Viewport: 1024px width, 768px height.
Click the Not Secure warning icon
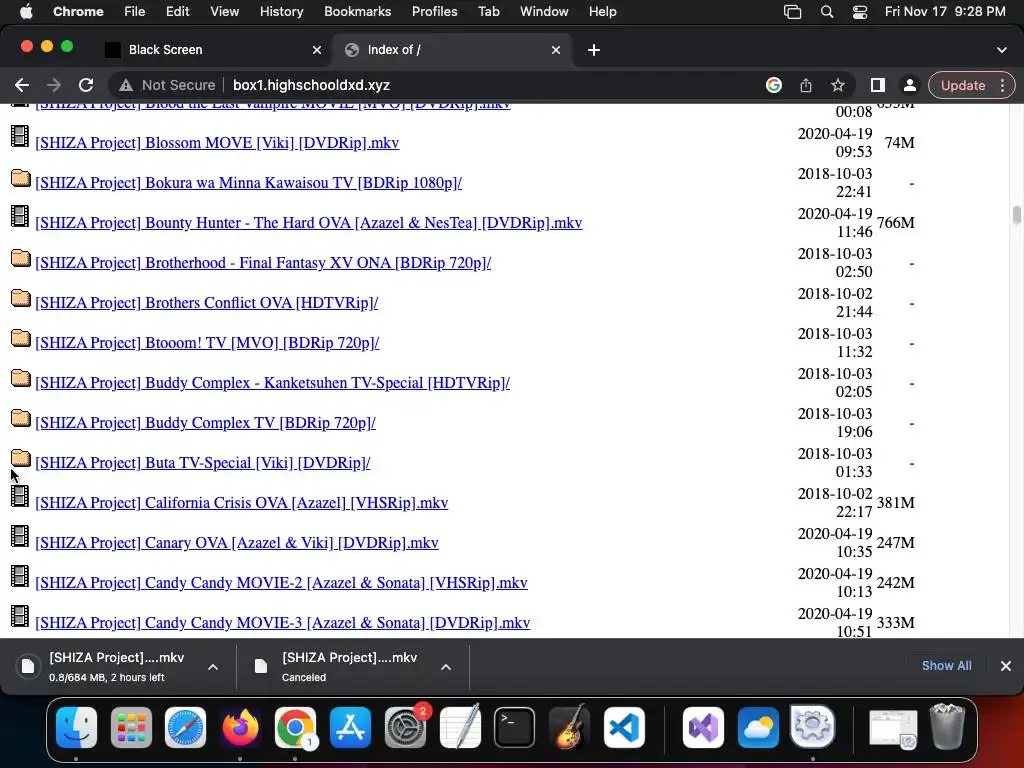126,86
